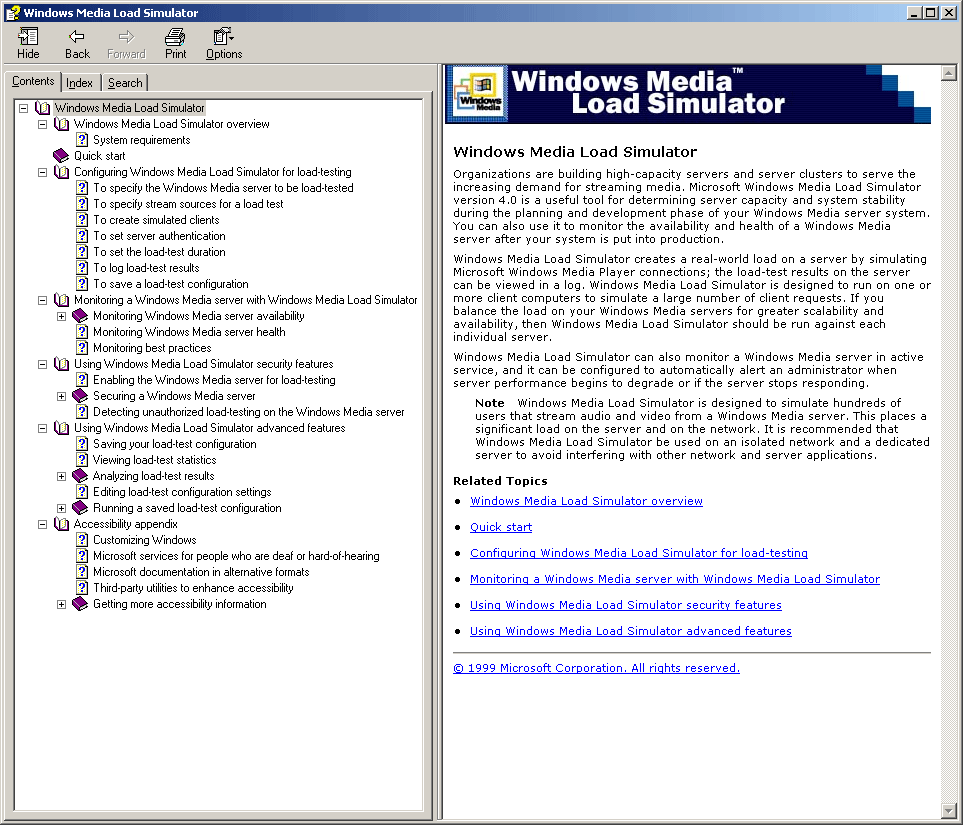
Task: Click the question icon beside To create simulated clients
Action: [x=82, y=220]
